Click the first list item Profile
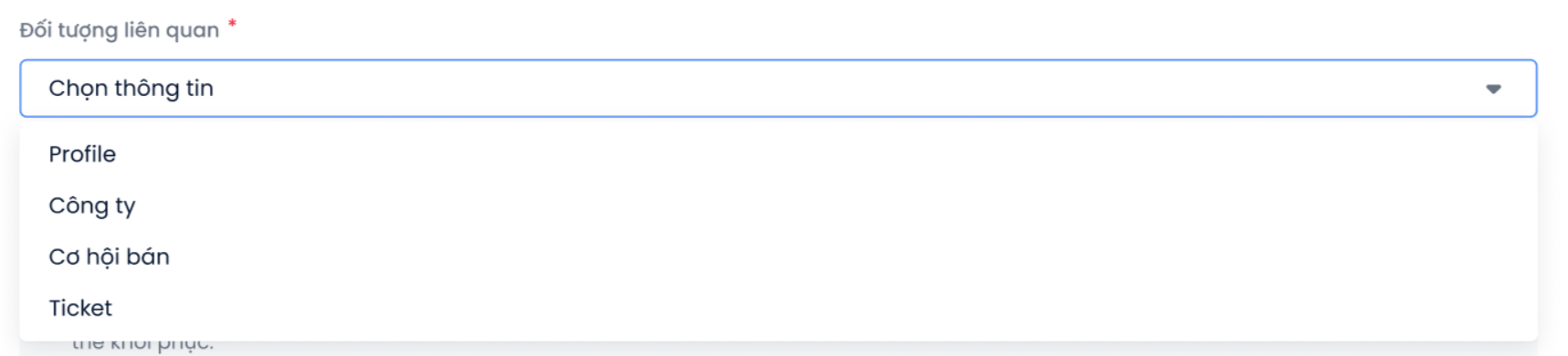Screen dimensions: 1568x356 [x=778, y=154]
